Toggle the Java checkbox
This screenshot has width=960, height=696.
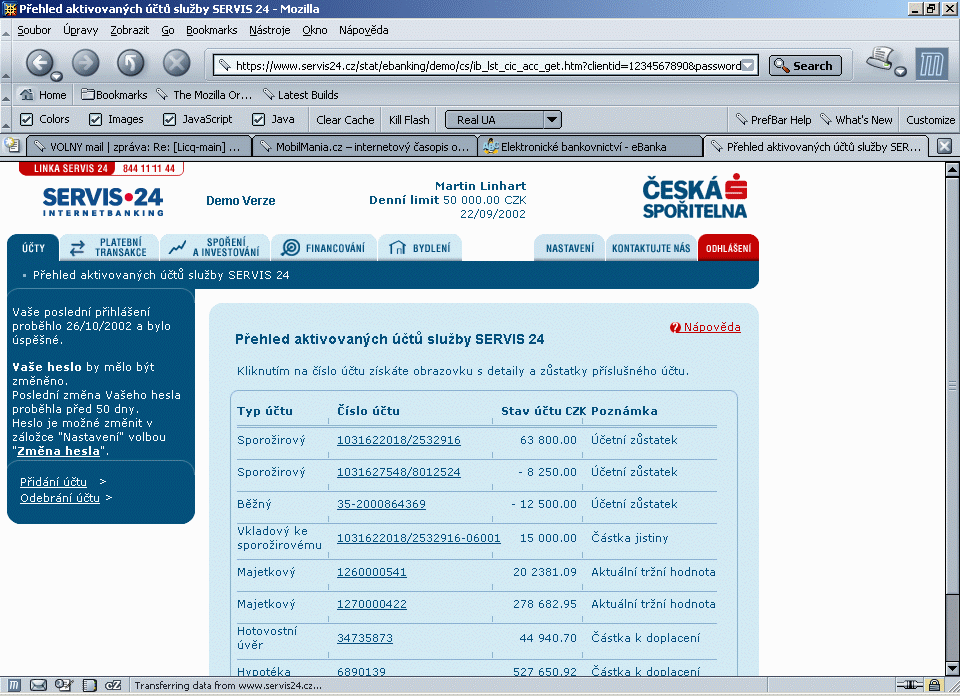tap(258, 119)
